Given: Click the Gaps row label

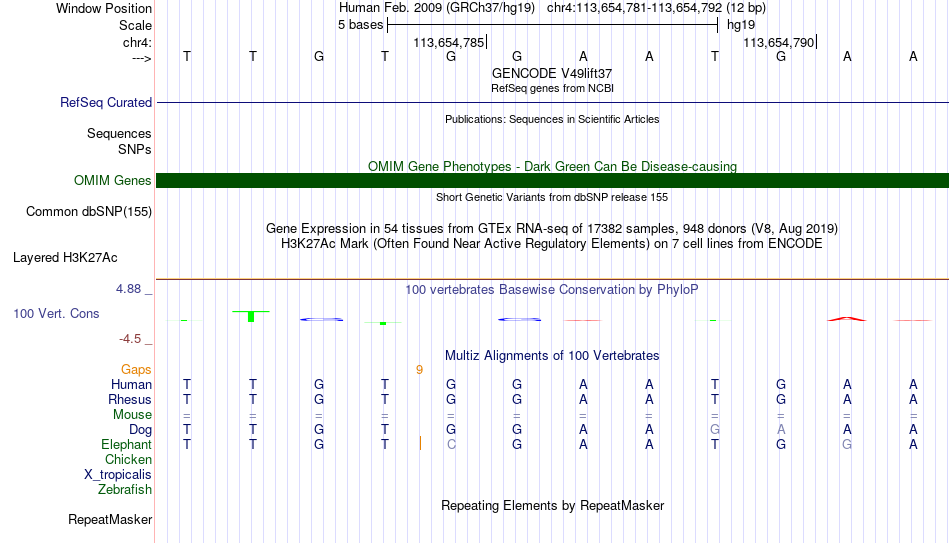Looking at the screenshot, I should coord(136,369).
